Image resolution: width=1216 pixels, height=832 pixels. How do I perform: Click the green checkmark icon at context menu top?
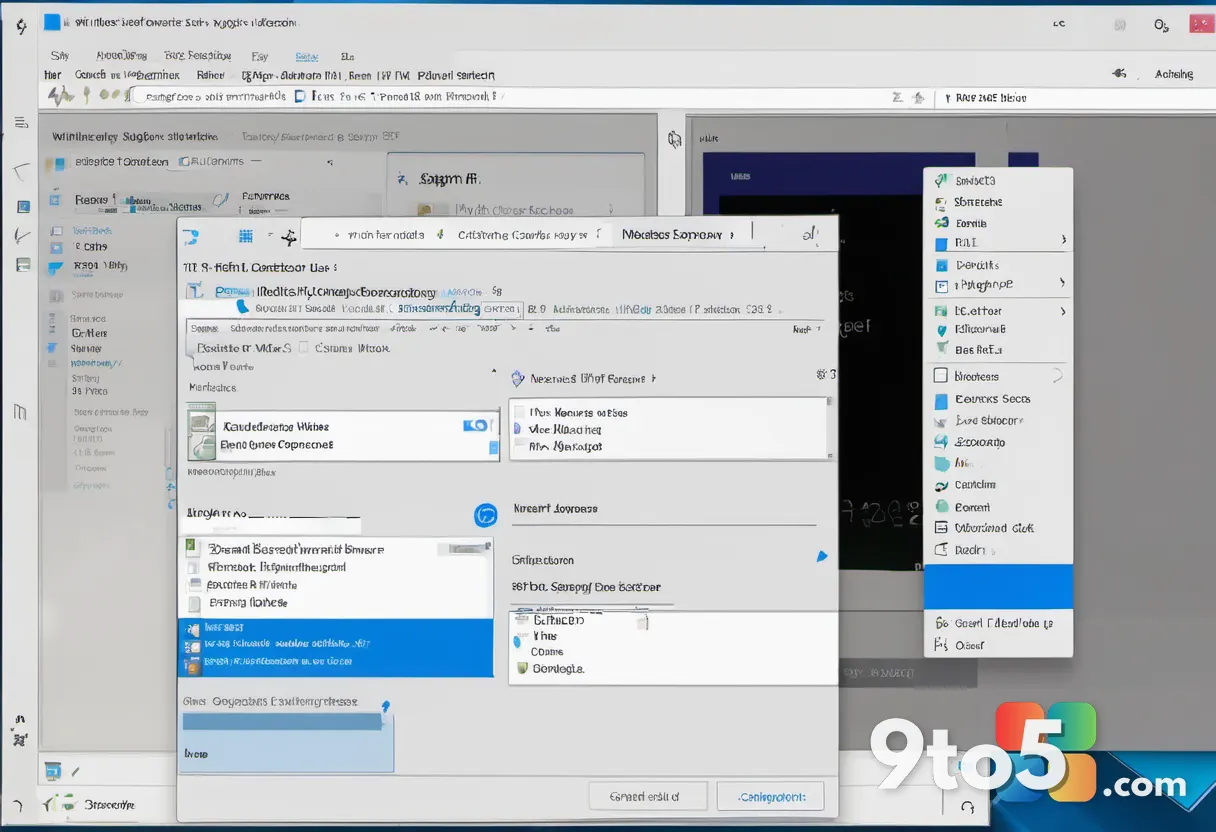[x=940, y=181]
